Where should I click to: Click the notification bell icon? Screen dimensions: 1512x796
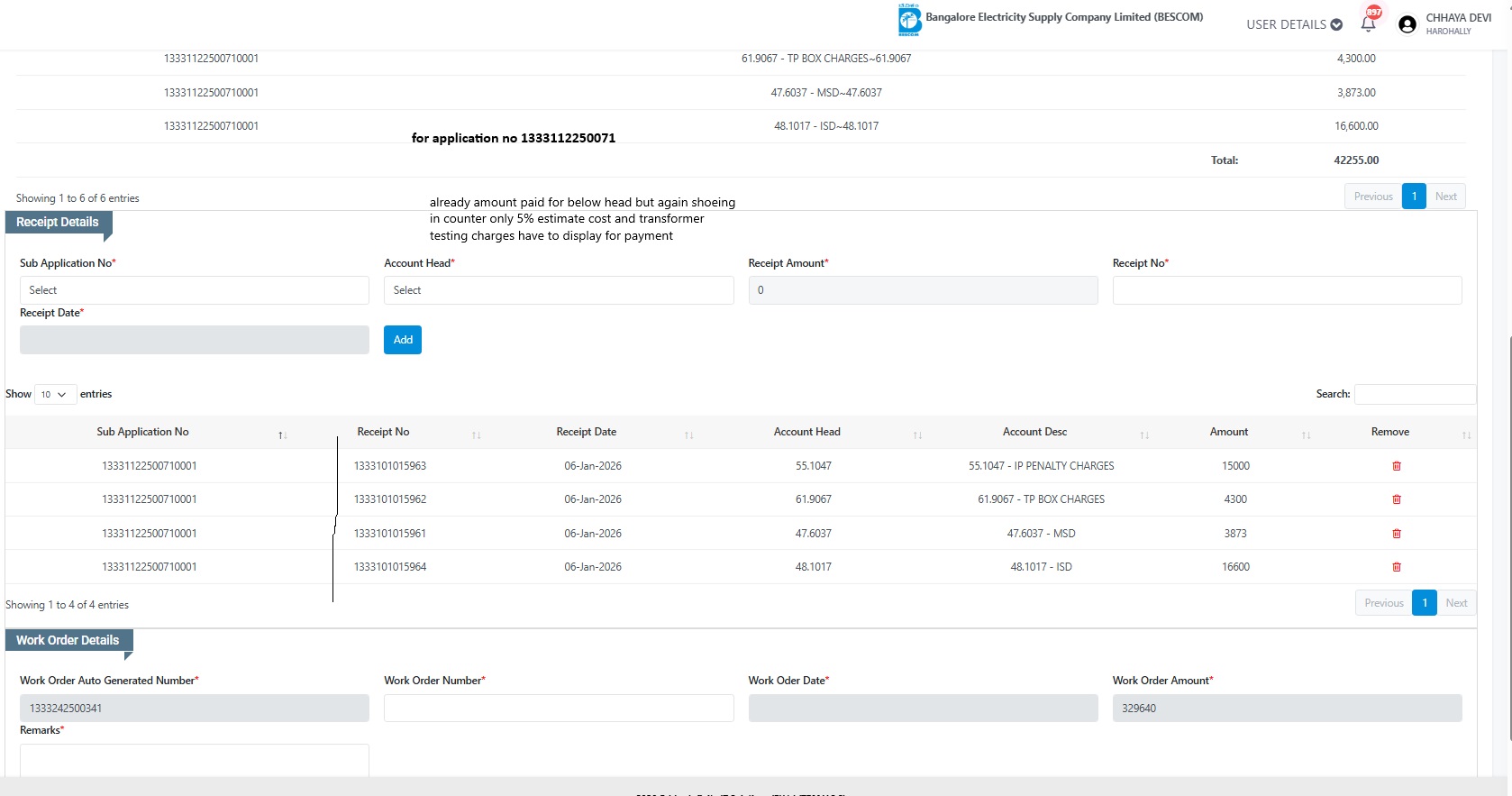1368,24
